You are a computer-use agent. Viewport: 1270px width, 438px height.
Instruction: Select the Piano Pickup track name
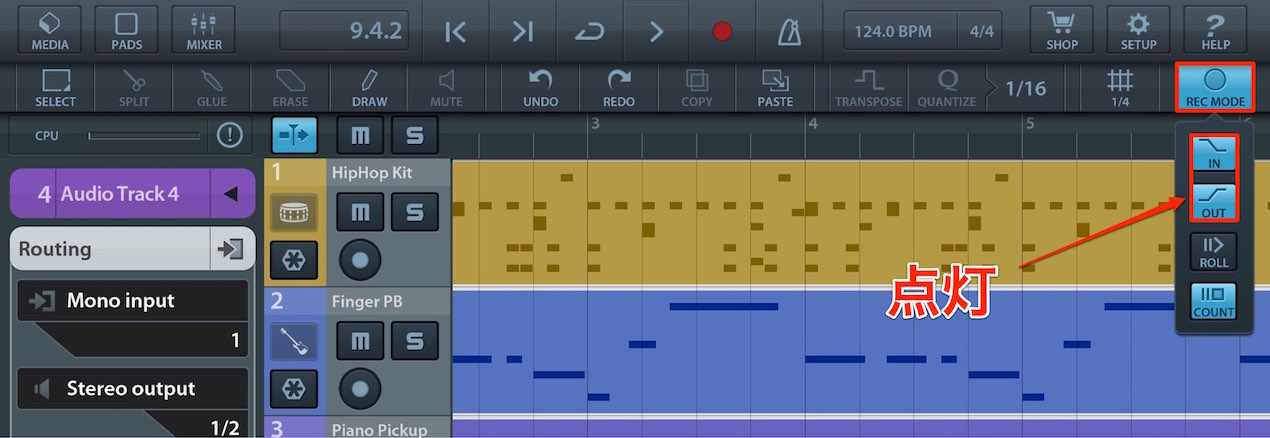pos(380,430)
